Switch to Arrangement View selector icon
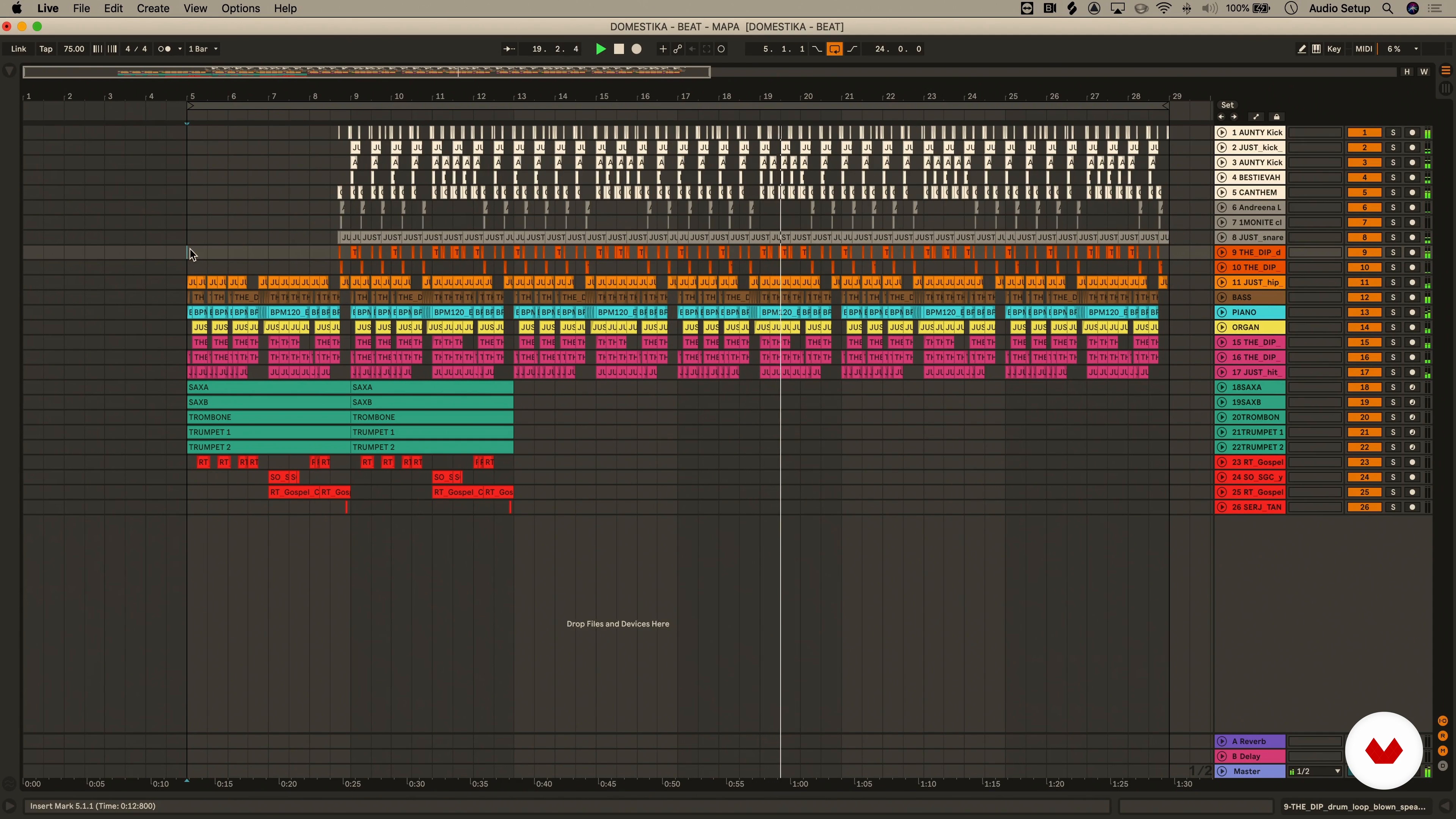Screen dimensions: 1456x819 click(x=1446, y=71)
